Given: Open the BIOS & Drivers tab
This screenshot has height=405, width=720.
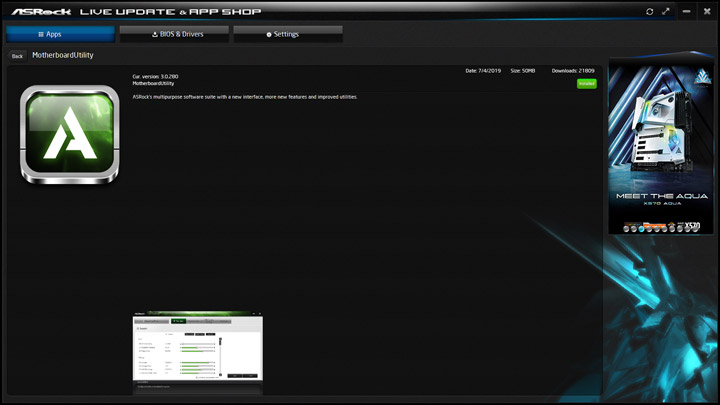Looking at the screenshot, I should (174, 34).
